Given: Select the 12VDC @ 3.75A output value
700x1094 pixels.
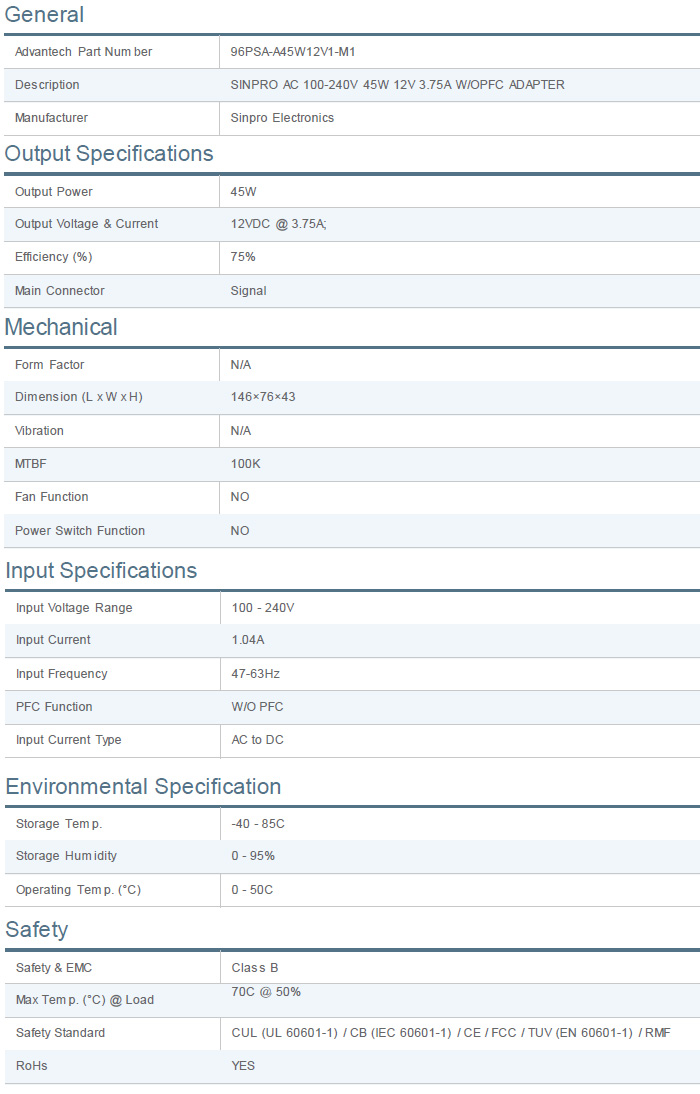Looking at the screenshot, I should coord(278,224).
